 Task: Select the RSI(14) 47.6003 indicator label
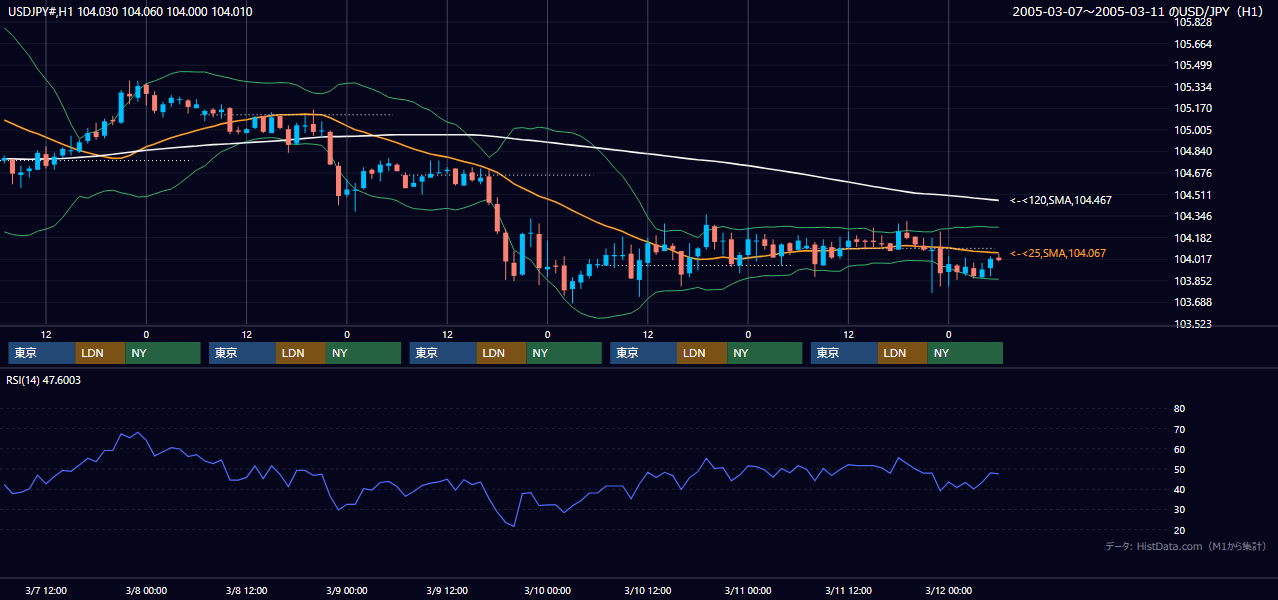(x=44, y=380)
